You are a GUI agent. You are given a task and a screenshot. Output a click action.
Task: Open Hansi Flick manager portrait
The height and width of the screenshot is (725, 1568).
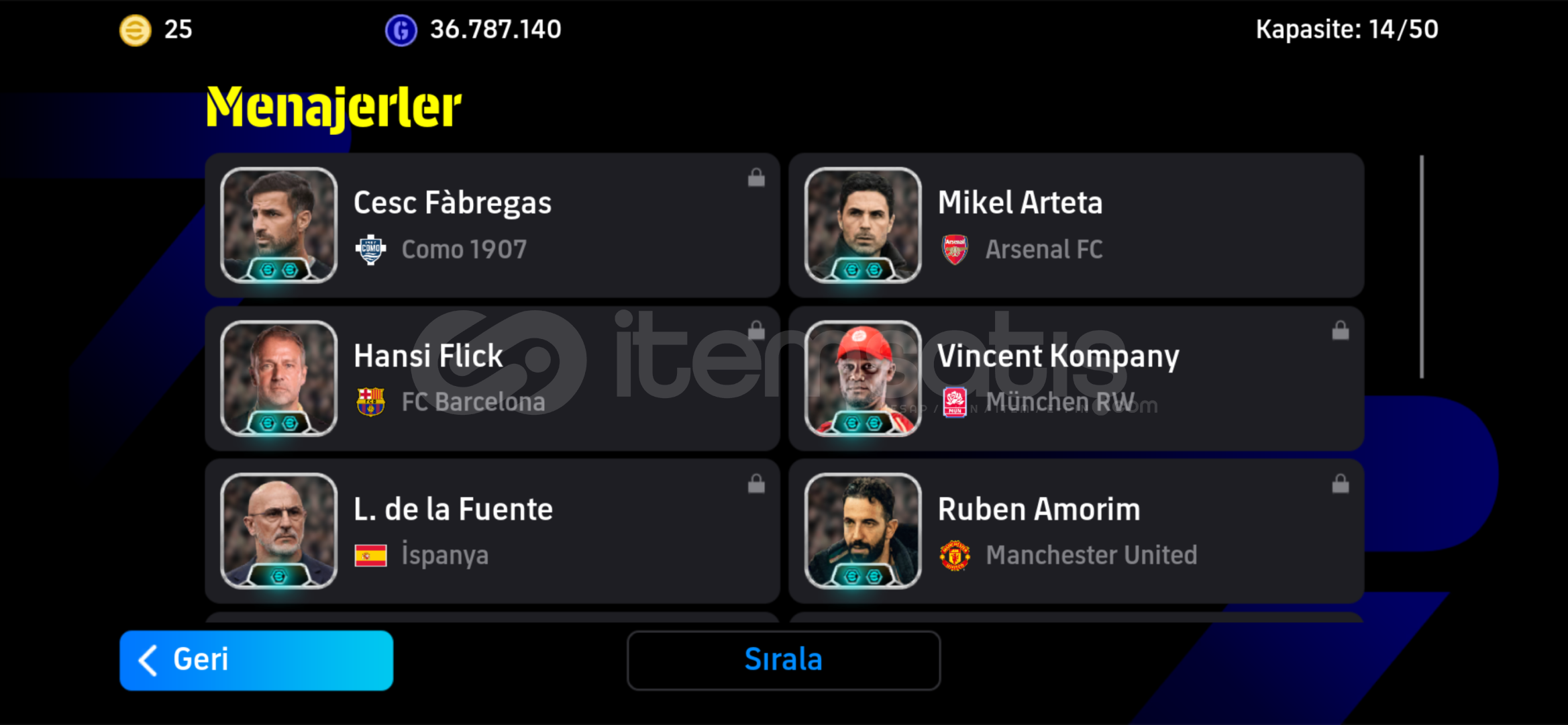(x=278, y=378)
